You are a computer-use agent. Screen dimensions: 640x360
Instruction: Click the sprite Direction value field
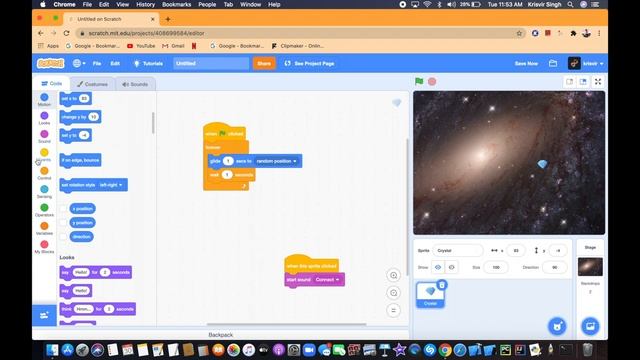coord(554,267)
